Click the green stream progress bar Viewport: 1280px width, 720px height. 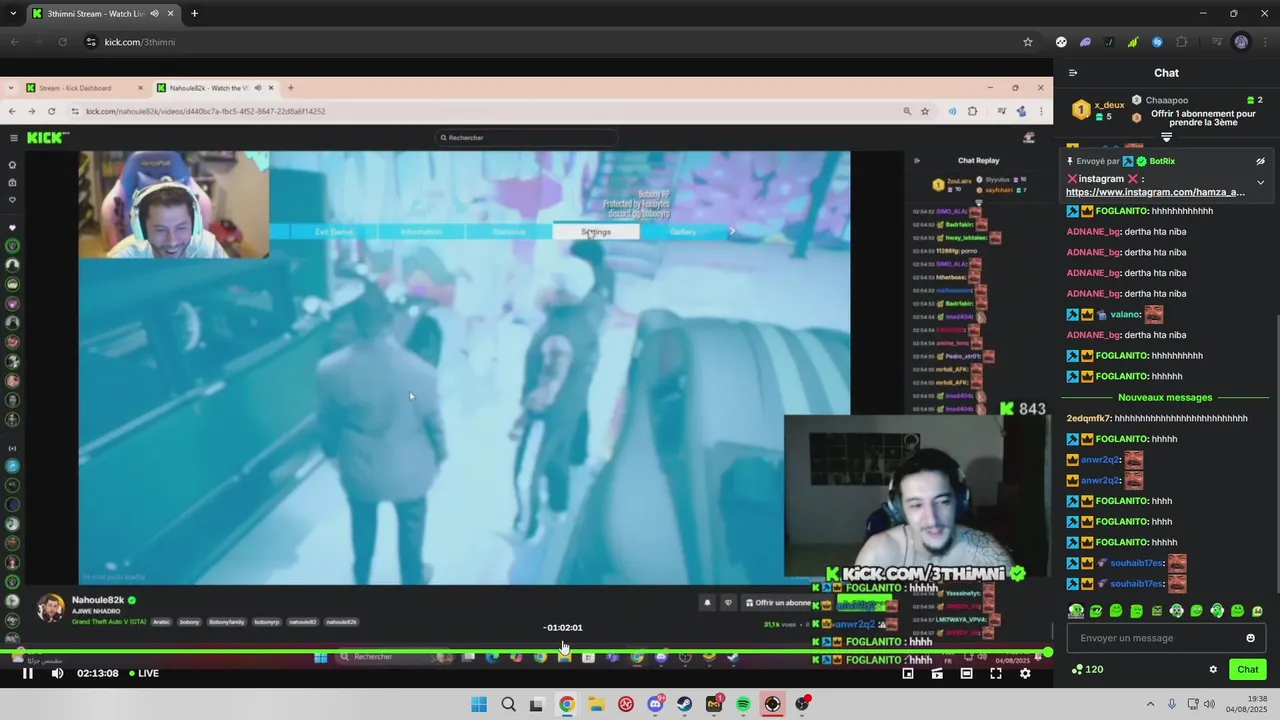(523, 653)
